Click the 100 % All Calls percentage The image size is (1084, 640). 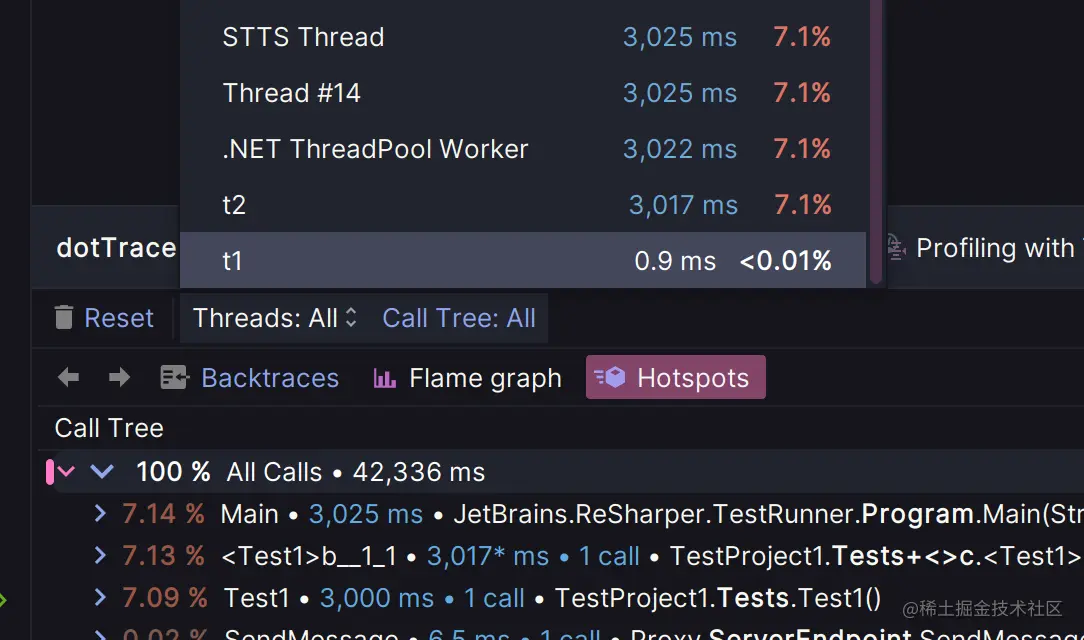pos(173,472)
